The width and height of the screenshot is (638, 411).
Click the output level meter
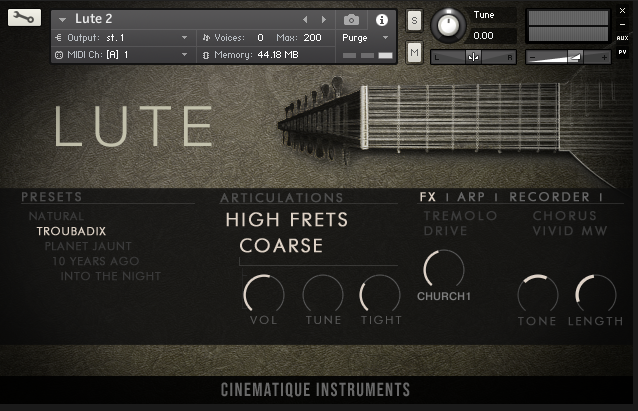[568, 26]
